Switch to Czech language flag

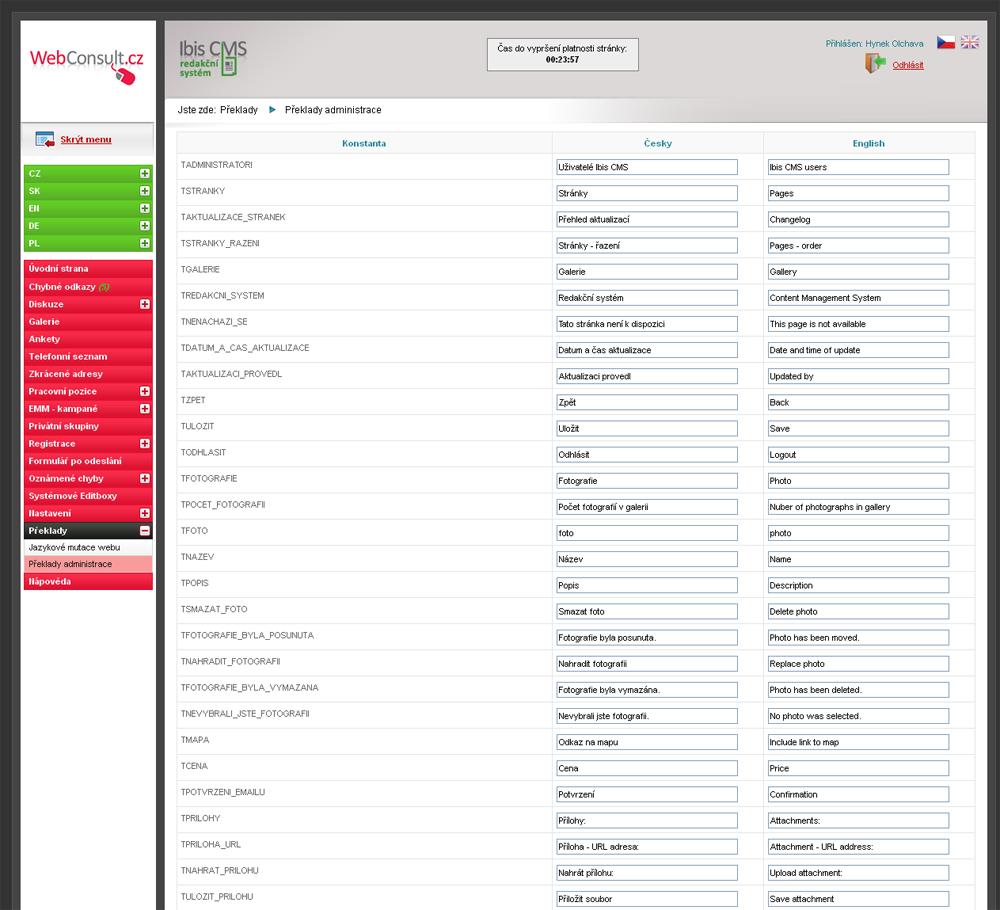(945, 42)
